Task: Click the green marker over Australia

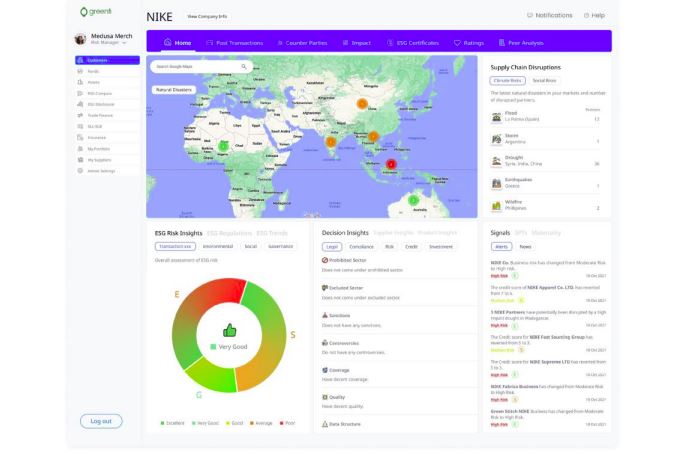Action: 414,200
